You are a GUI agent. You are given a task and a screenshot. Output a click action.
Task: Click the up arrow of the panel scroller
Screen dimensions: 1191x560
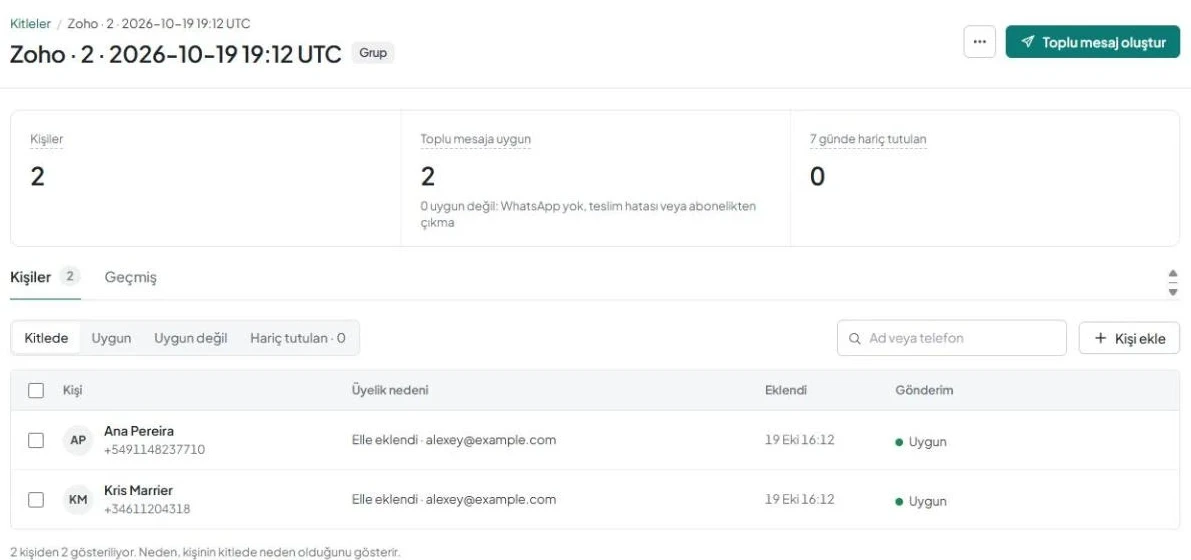(1173, 274)
